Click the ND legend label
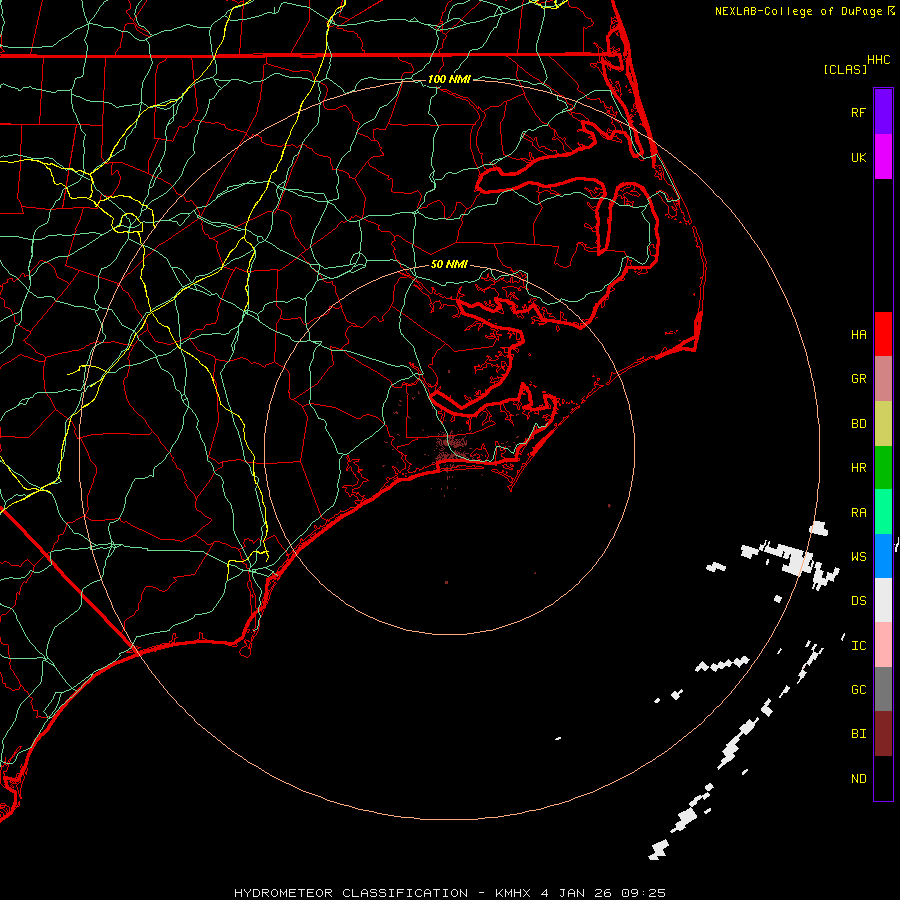 858,779
